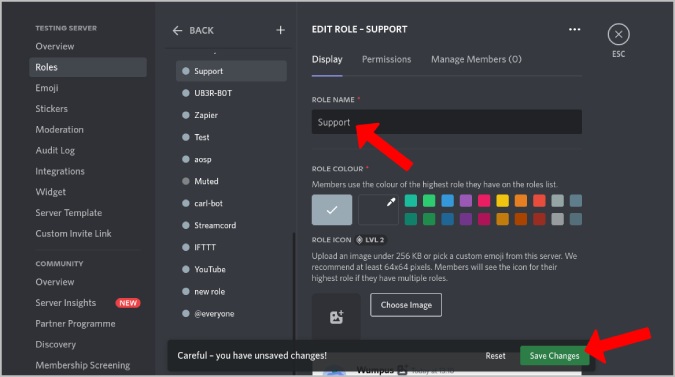675x377 pixels.
Task: Open the Custom Invite Link page
Action: point(73,234)
